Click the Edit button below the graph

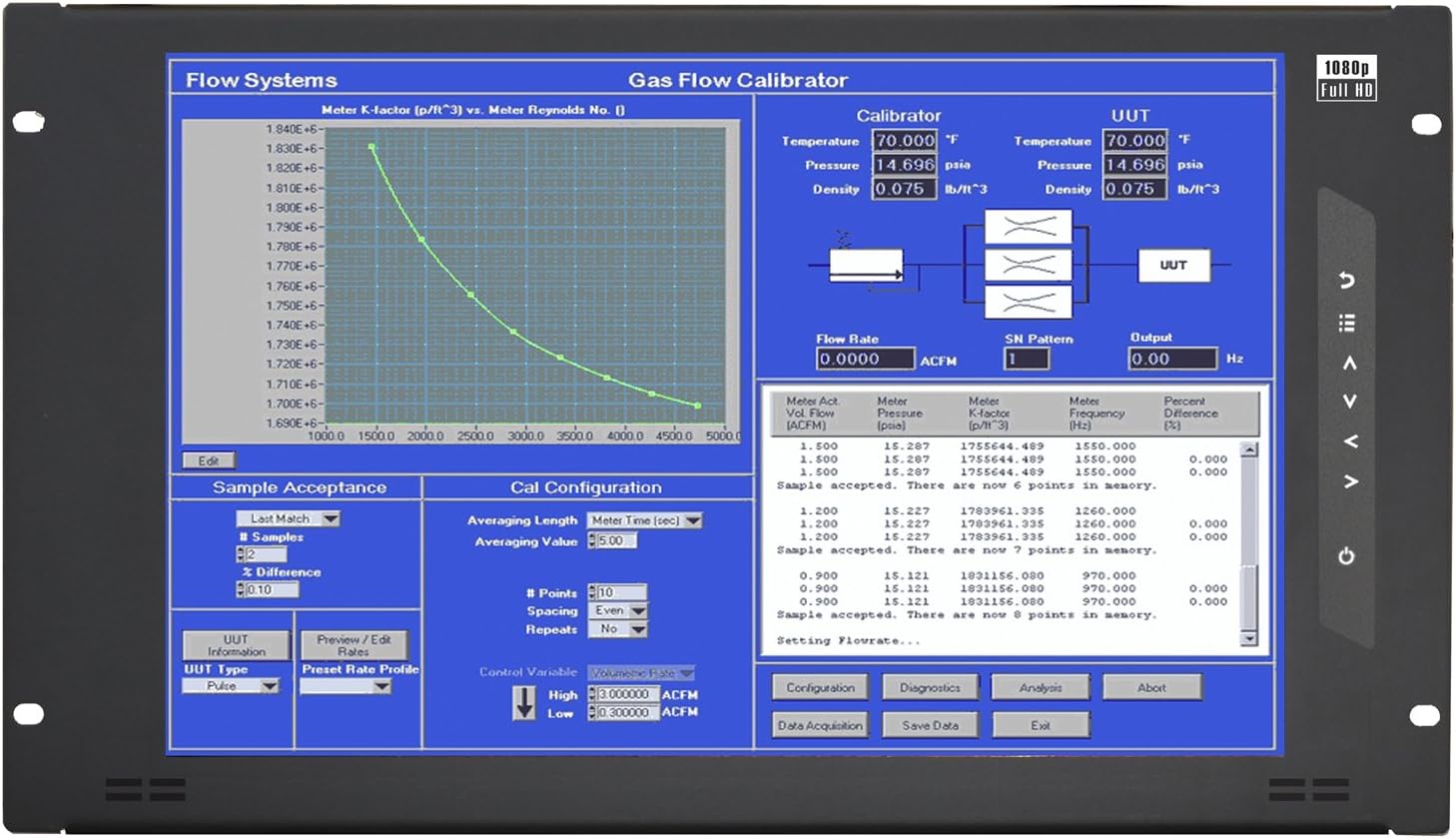211,459
